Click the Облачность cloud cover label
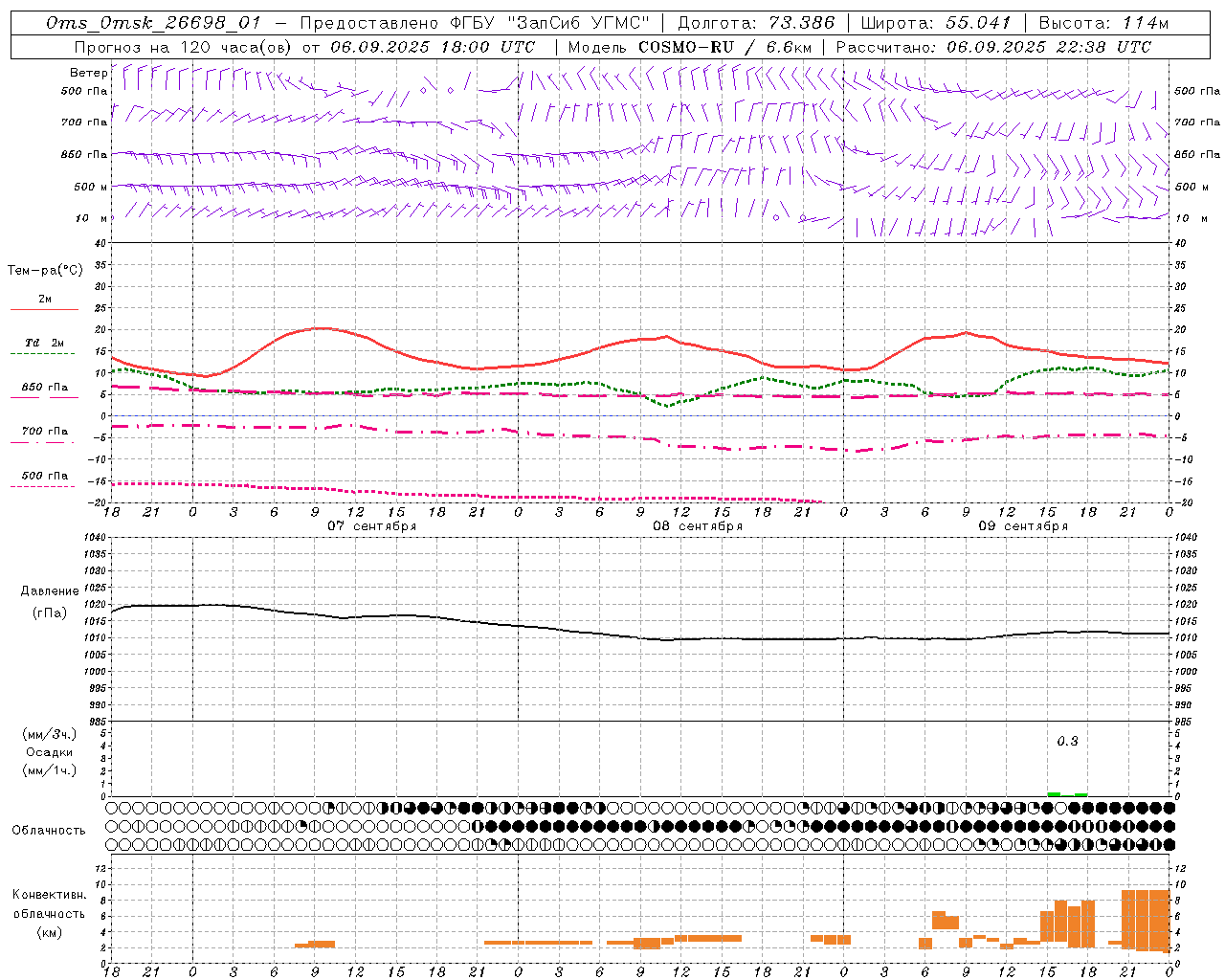 coord(49,830)
